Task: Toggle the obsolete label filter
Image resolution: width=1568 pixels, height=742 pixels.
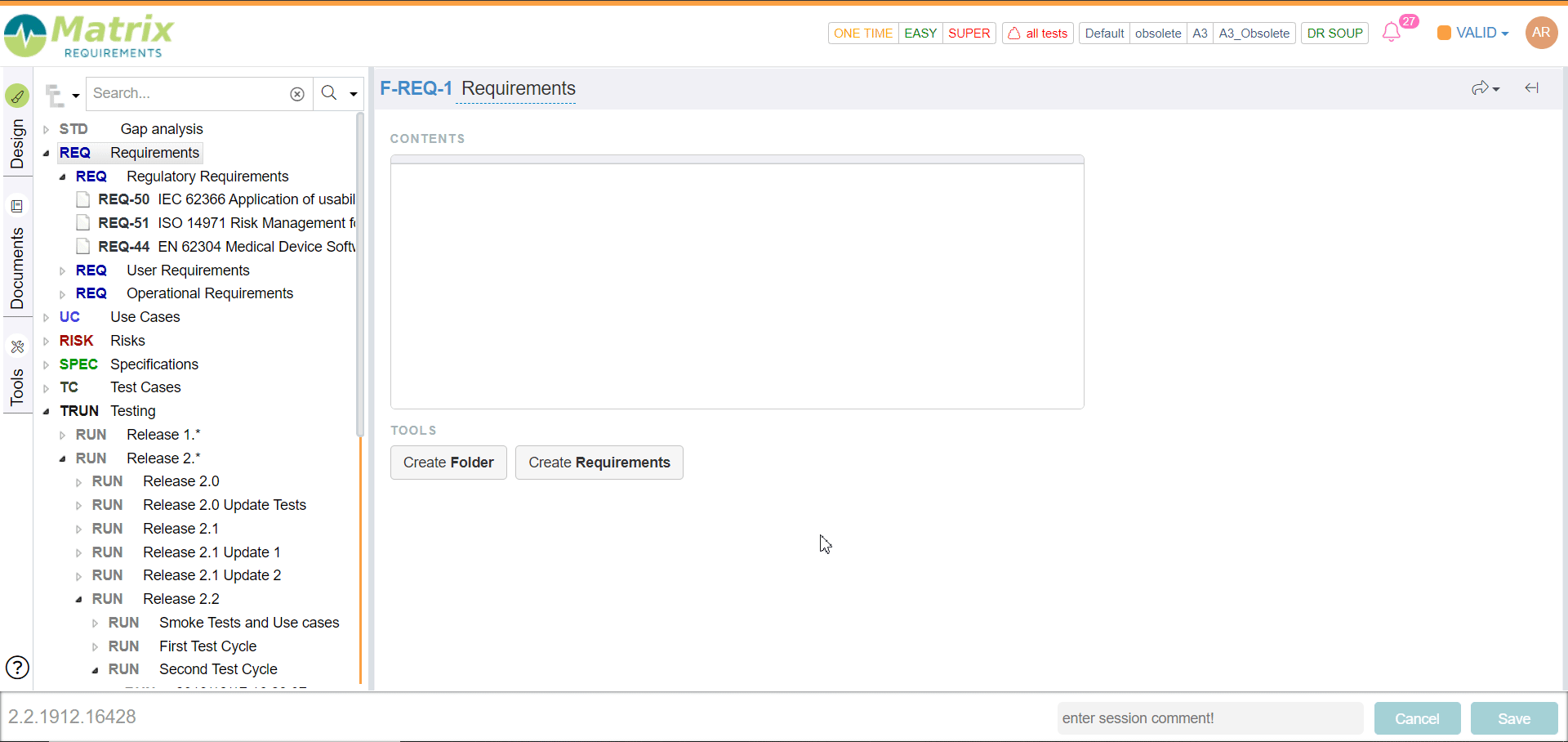Action: tap(1157, 34)
